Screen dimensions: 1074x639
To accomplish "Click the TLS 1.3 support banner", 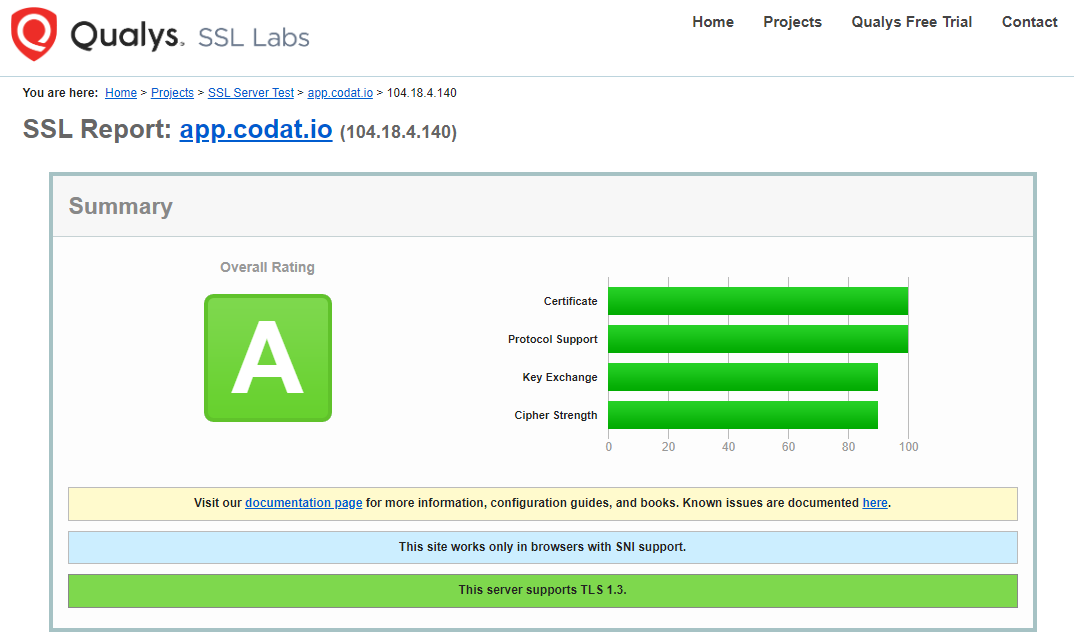I will [542, 590].
